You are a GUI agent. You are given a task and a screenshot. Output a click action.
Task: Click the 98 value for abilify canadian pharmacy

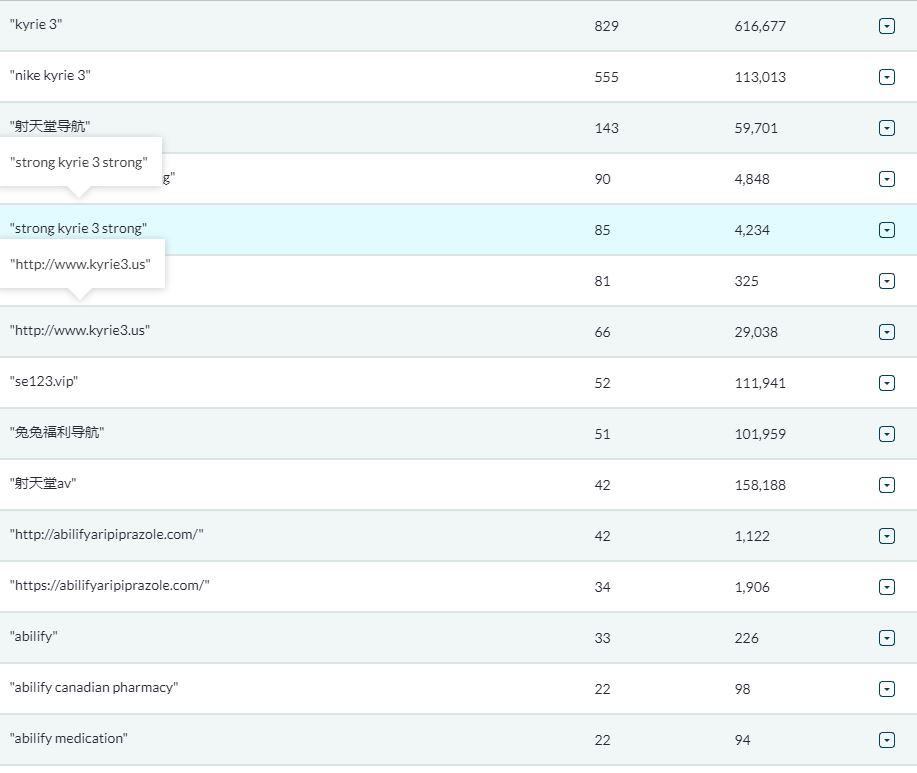pyautogui.click(x=743, y=689)
